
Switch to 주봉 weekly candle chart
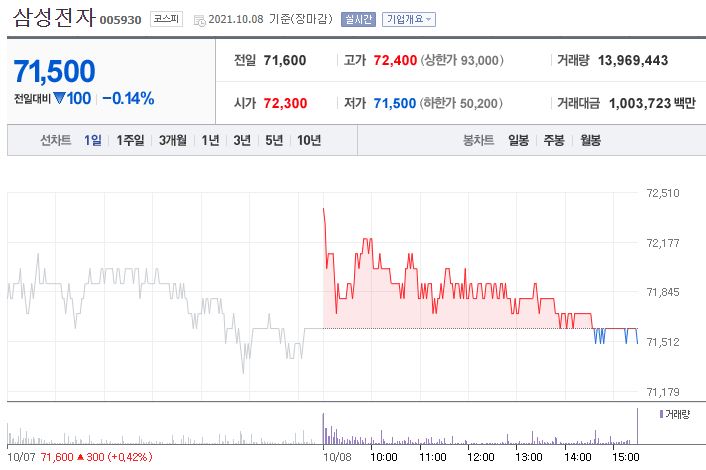(x=554, y=140)
